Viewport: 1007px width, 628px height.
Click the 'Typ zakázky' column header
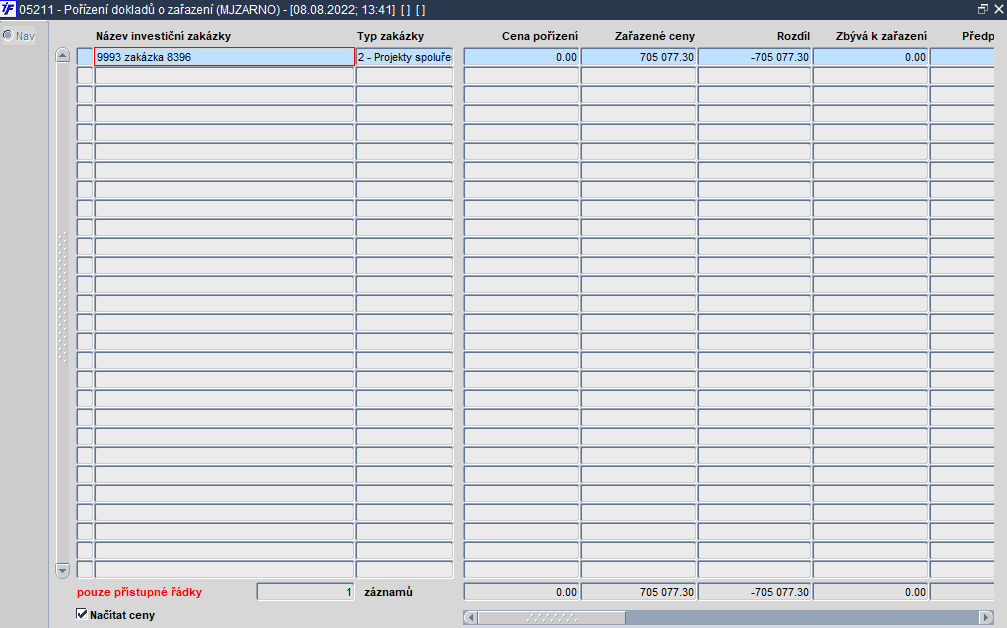point(390,36)
